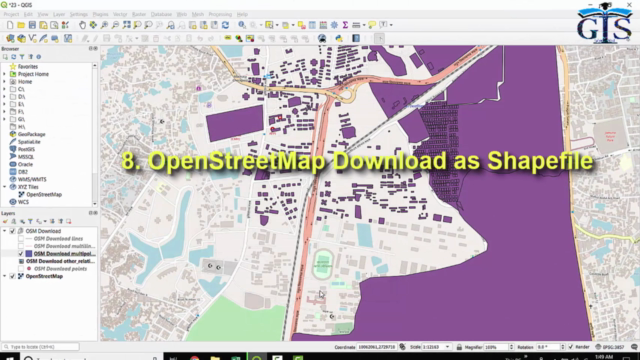Select the Pan Map hand tool
Image resolution: width=640 pixels, height=360 pixels.
pyautogui.click(x=82, y=25)
